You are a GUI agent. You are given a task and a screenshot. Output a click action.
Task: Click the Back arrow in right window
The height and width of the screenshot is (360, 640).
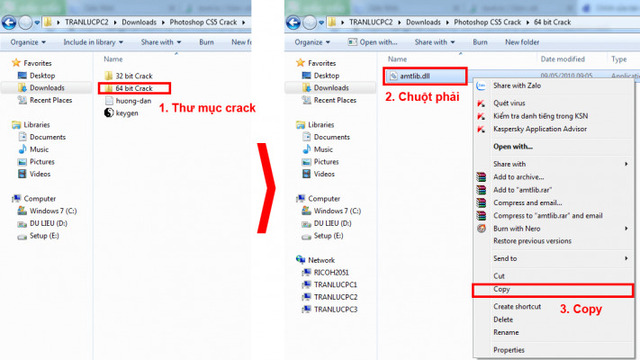tap(293, 22)
